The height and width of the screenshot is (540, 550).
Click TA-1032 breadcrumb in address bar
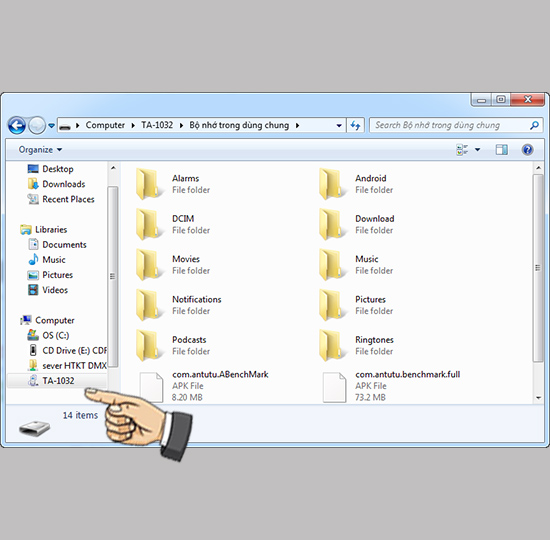157,125
